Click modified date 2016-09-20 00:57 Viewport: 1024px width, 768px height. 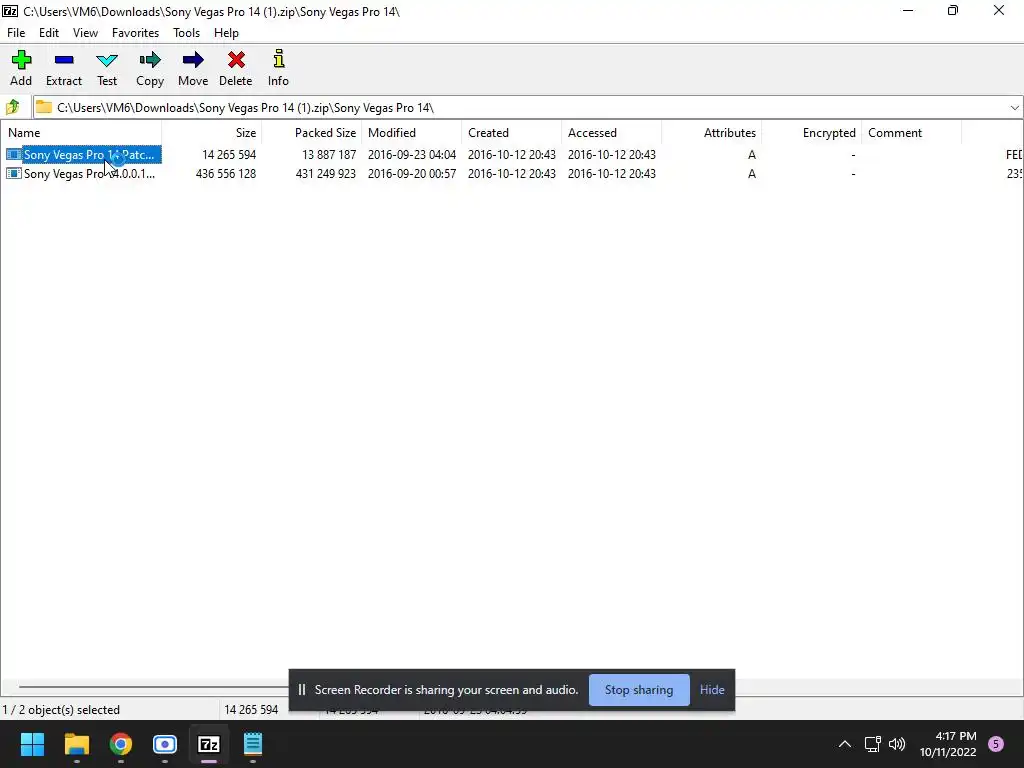coord(411,174)
